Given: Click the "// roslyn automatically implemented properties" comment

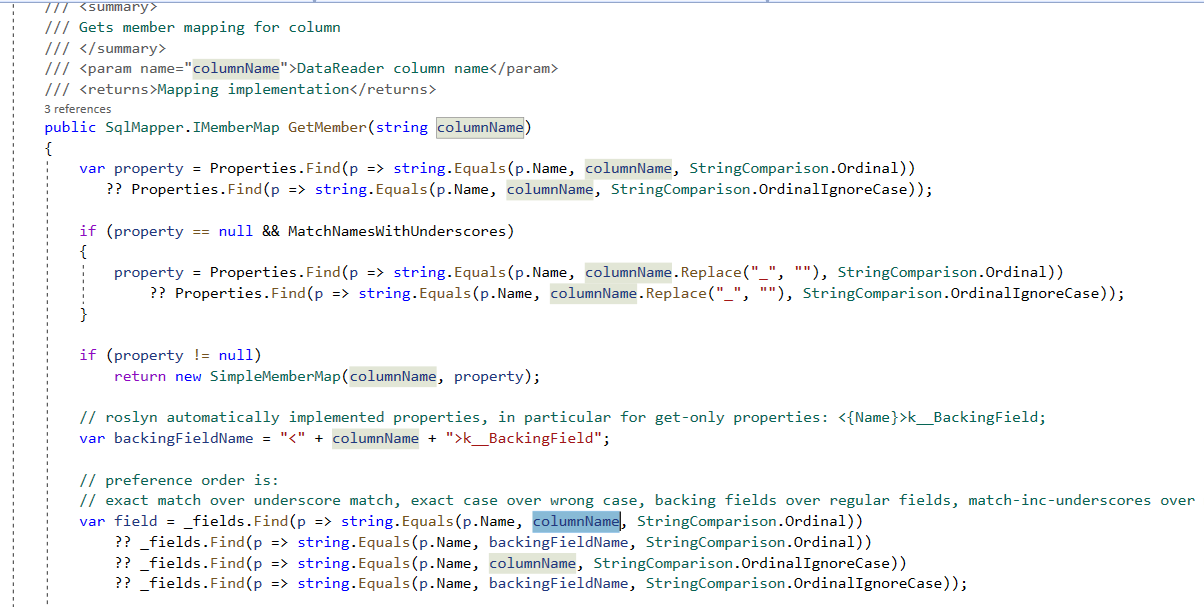Looking at the screenshot, I should [562, 417].
